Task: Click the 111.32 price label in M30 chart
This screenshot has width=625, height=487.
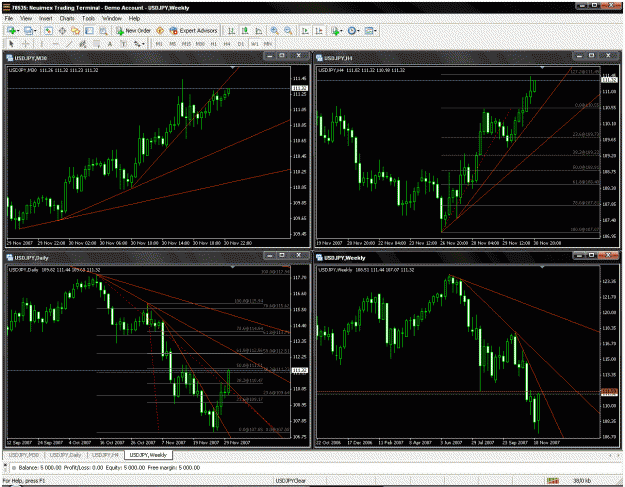Action: coord(299,88)
